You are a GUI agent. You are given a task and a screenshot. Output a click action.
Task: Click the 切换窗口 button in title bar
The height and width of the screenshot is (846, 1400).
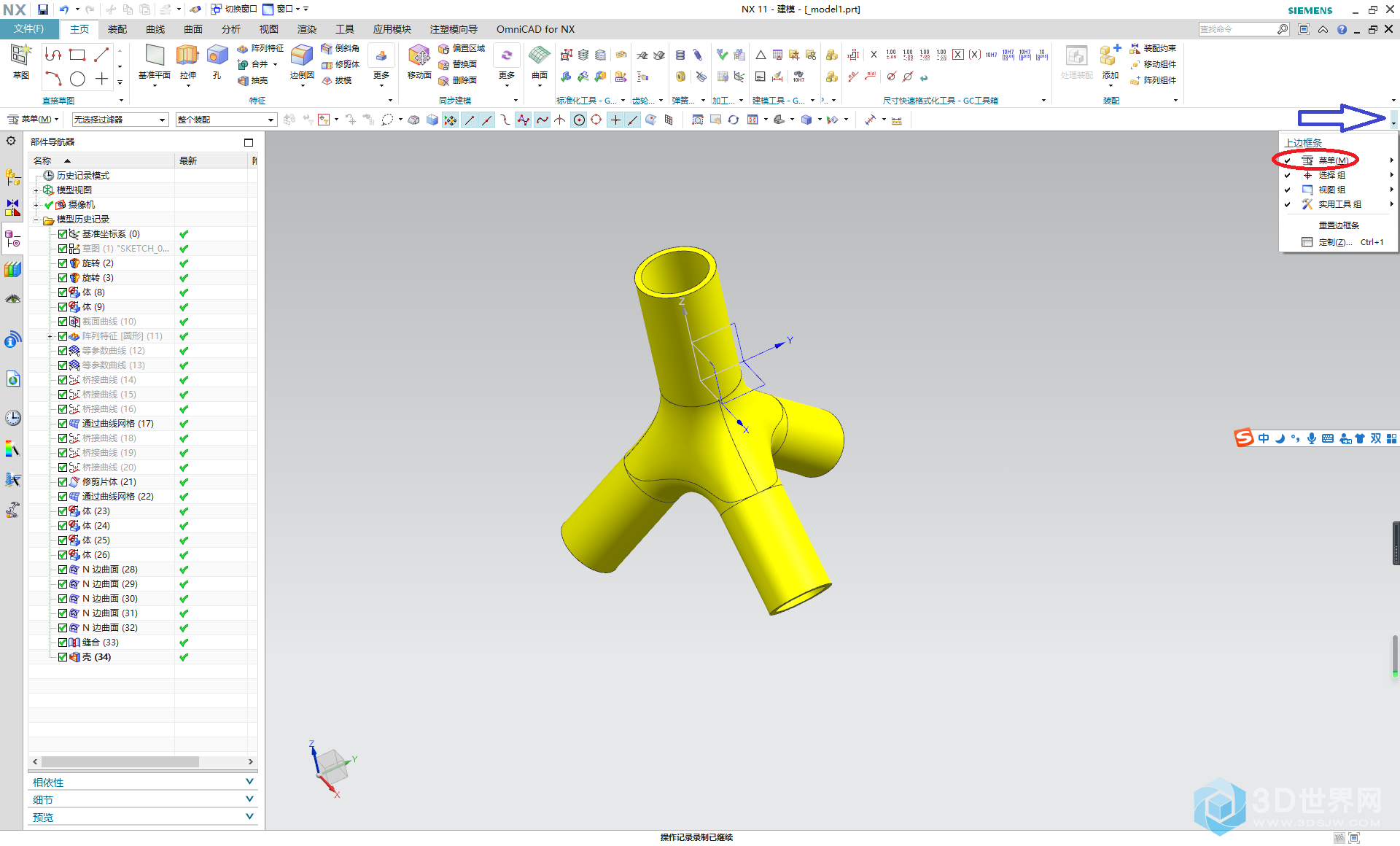pos(233,9)
